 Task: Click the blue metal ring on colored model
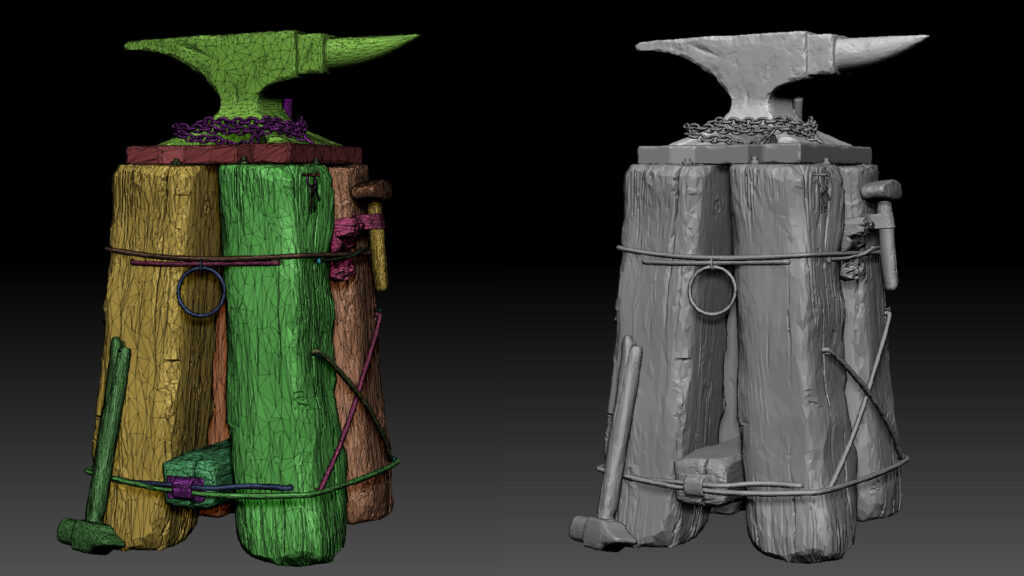(x=201, y=291)
